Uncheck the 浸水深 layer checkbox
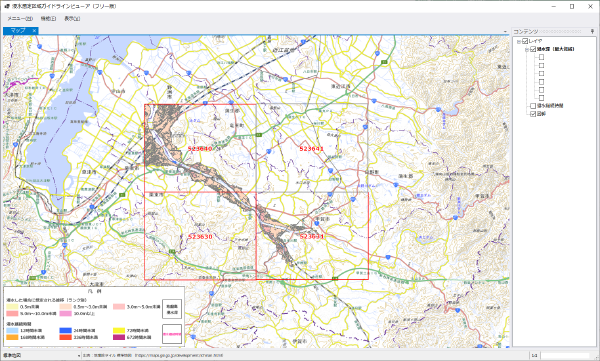 pyautogui.click(x=533, y=49)
